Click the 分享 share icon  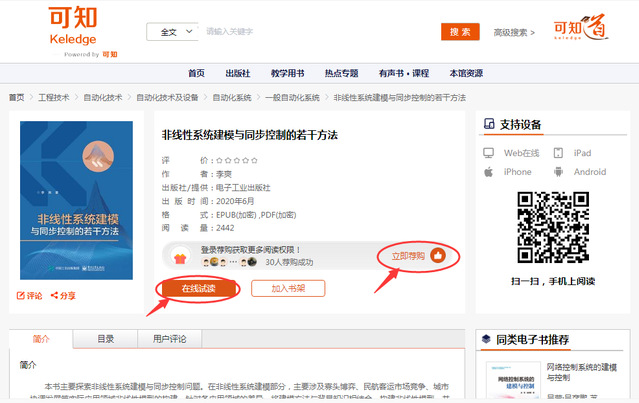click(x=53, y=296)
